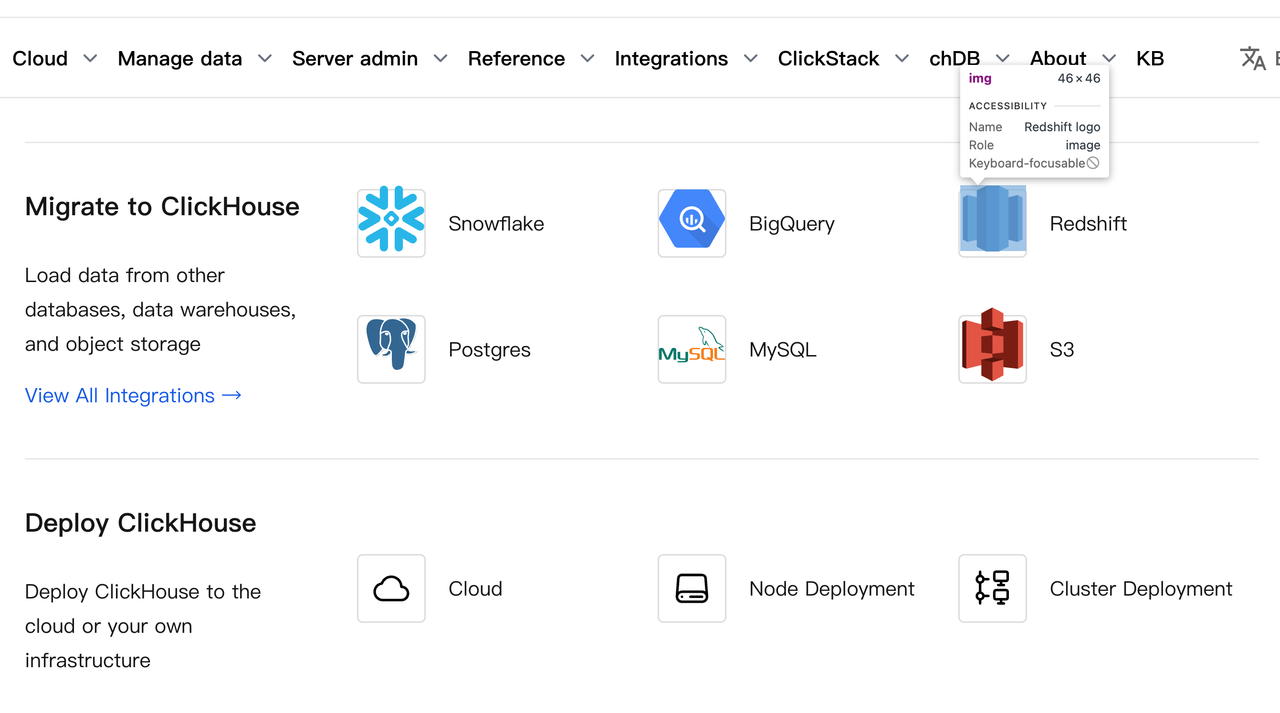Viewport: 1280px width, 713px height.
Task: Open the Cluster Deployment text link
Action: (1141, 589)
